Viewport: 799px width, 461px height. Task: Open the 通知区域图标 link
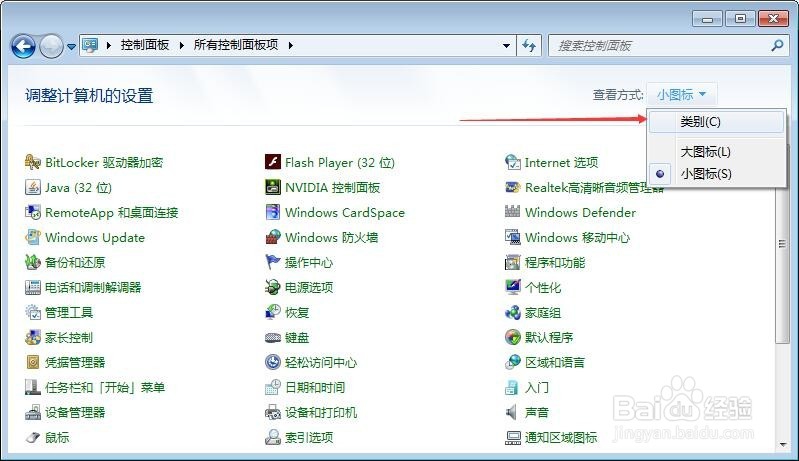561,437
